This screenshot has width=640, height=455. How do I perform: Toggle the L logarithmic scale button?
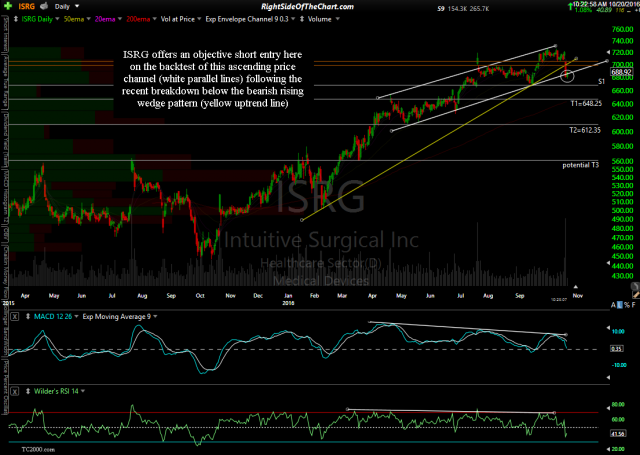(x=620, y=305)
